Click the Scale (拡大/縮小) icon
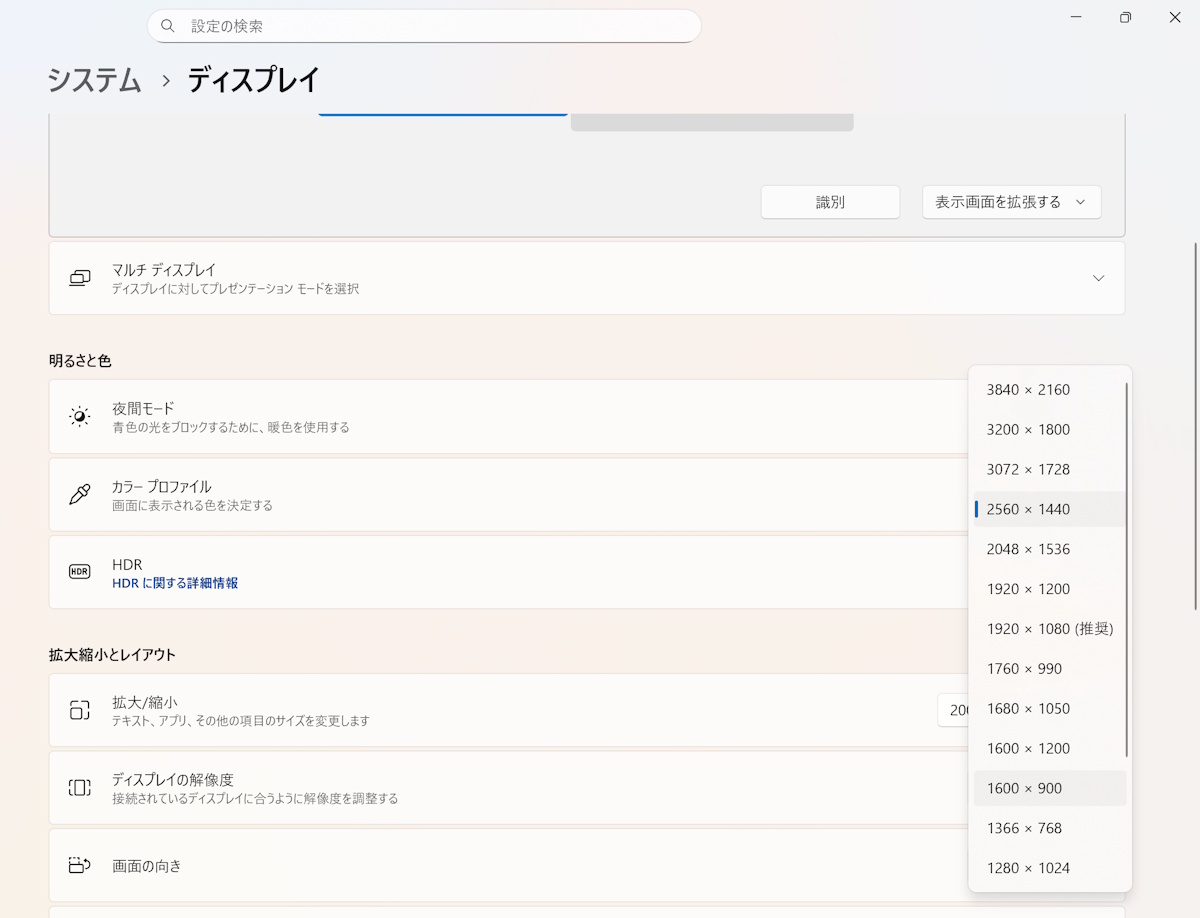1200x918 pixels. 80,710
